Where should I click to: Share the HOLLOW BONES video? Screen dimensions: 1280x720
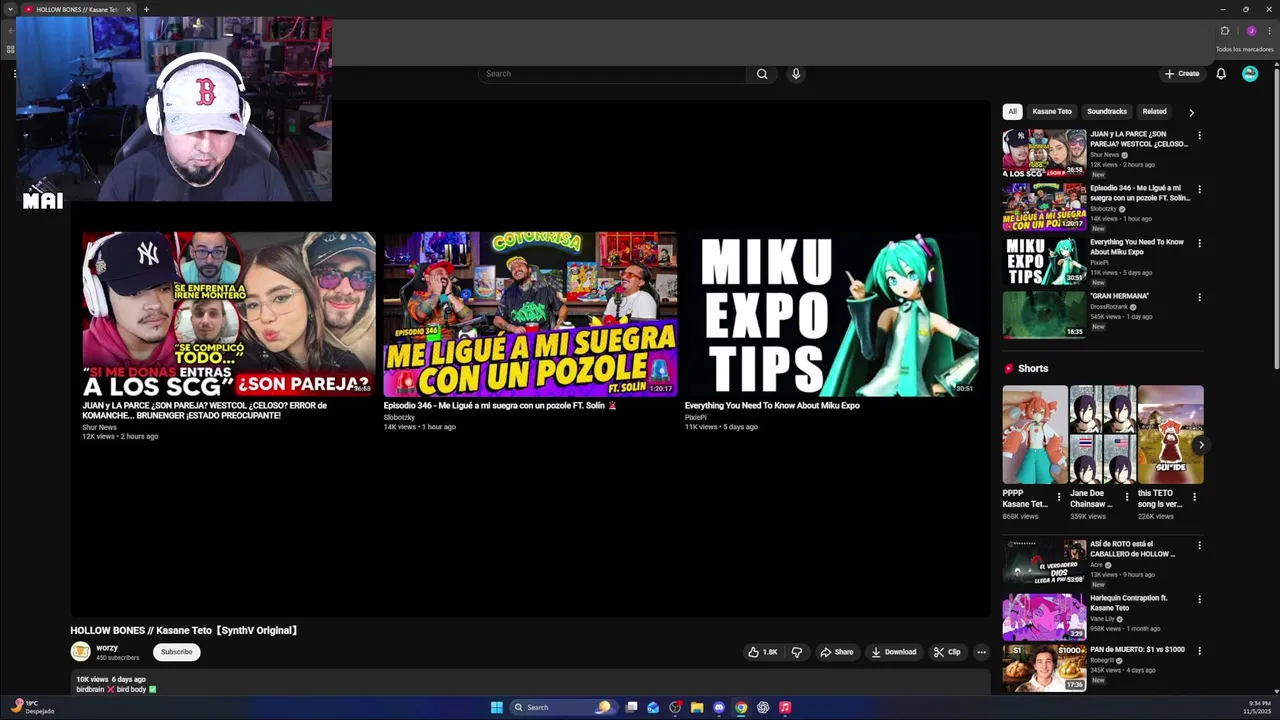pos(837,652)
